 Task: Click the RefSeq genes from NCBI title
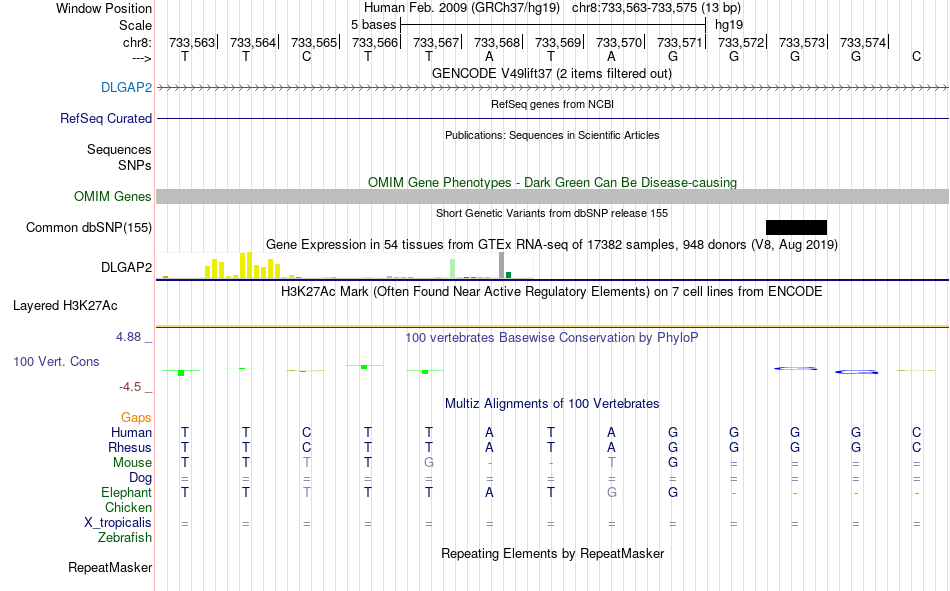click(552, 104)
